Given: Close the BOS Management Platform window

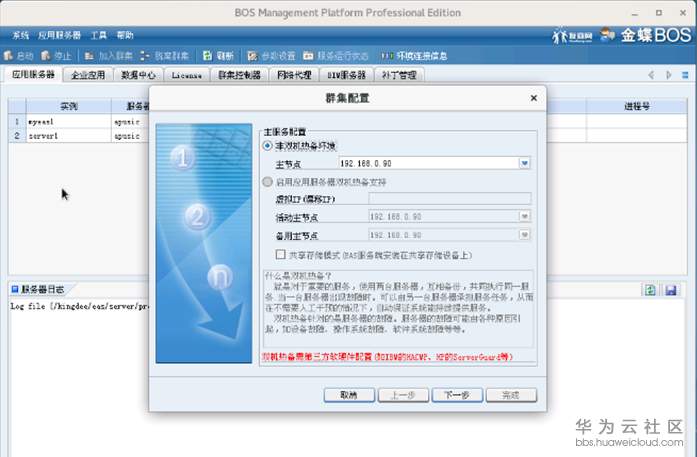Looking at the screenshot, I should [x=683, y=13].
